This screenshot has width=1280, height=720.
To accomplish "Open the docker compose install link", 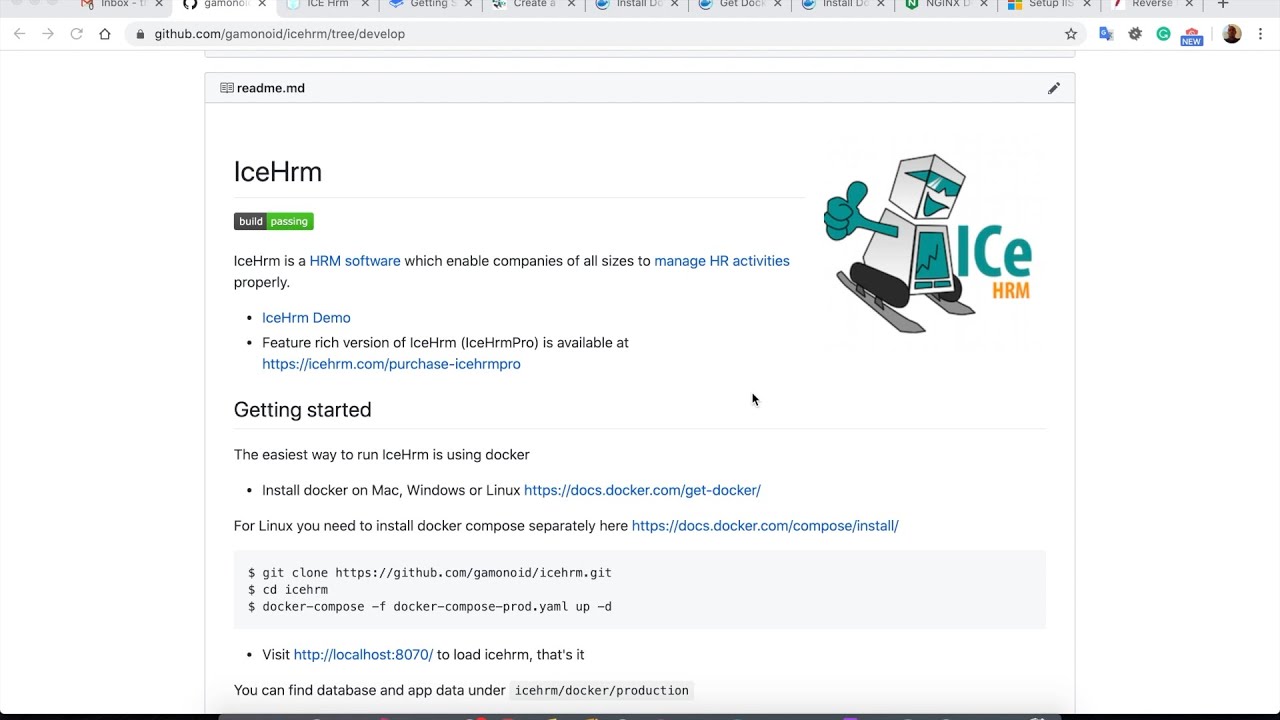I will point(765,526).
